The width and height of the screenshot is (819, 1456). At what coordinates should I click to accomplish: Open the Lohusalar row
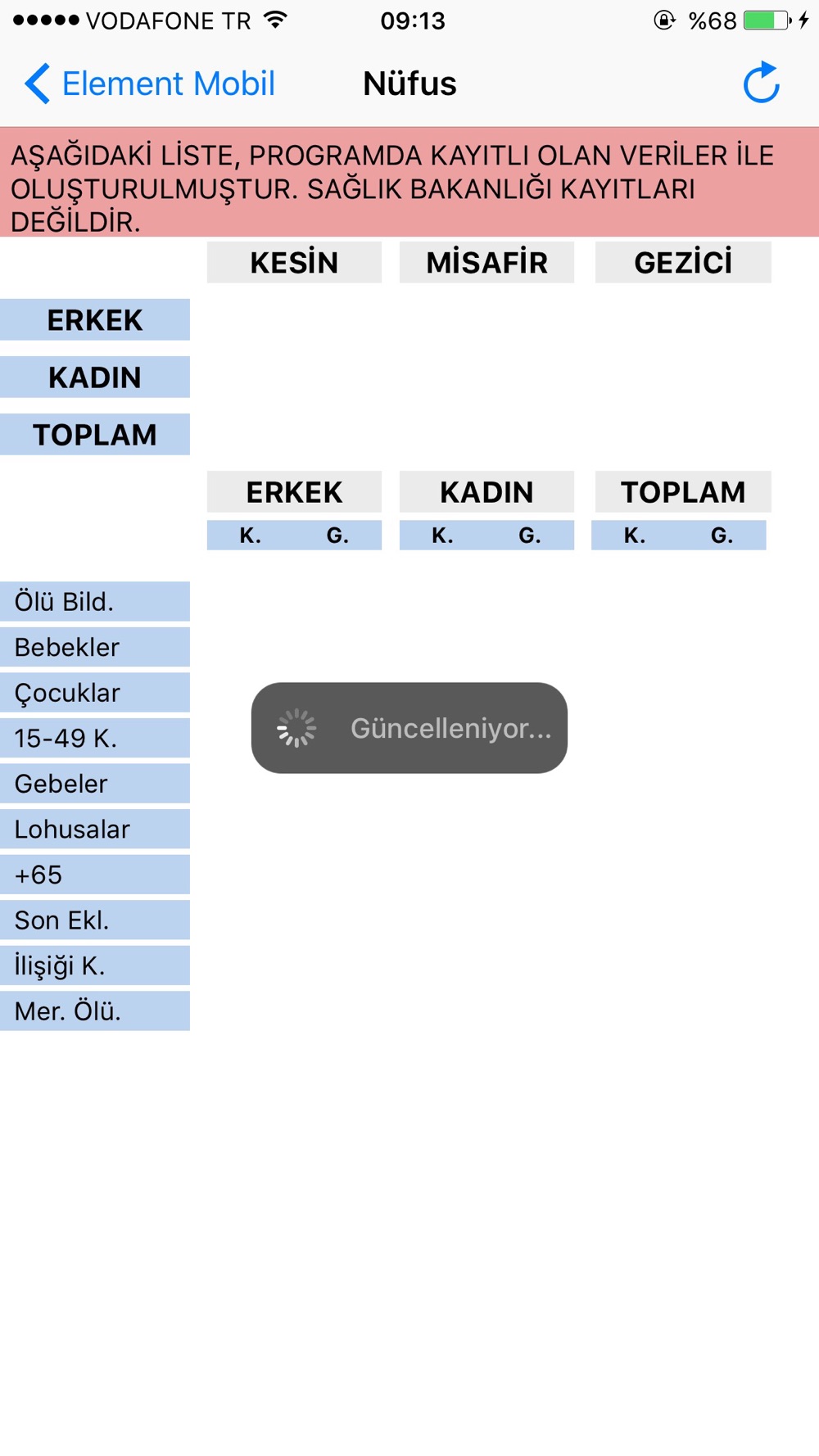(x=95, y=829)
